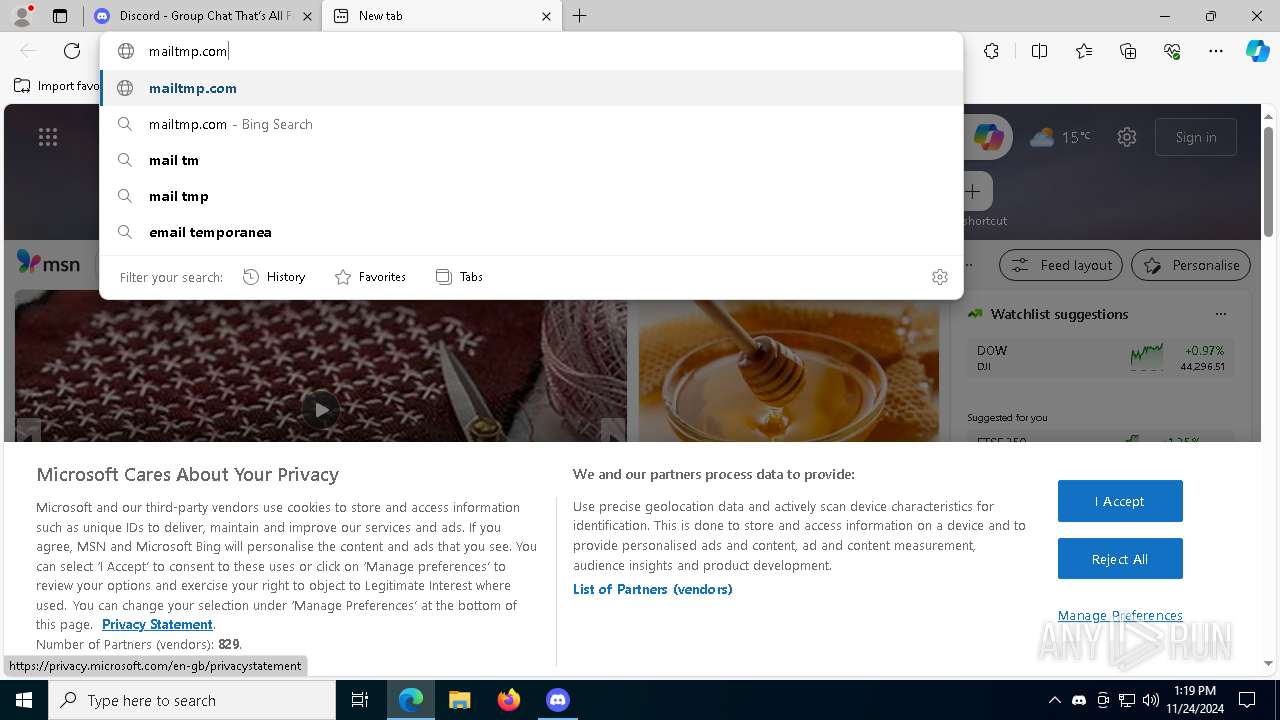This screenshot has height=720, width=1280.
Task: Open Task View on taskbar
Action: click(360, 700)
